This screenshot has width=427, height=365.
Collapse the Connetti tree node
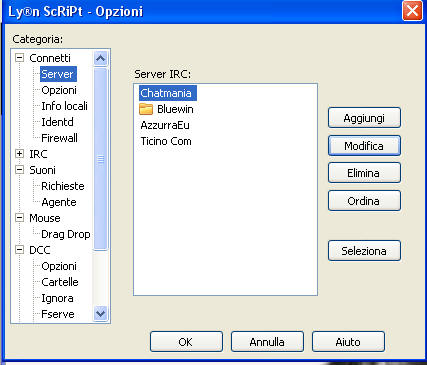point(20,58)
